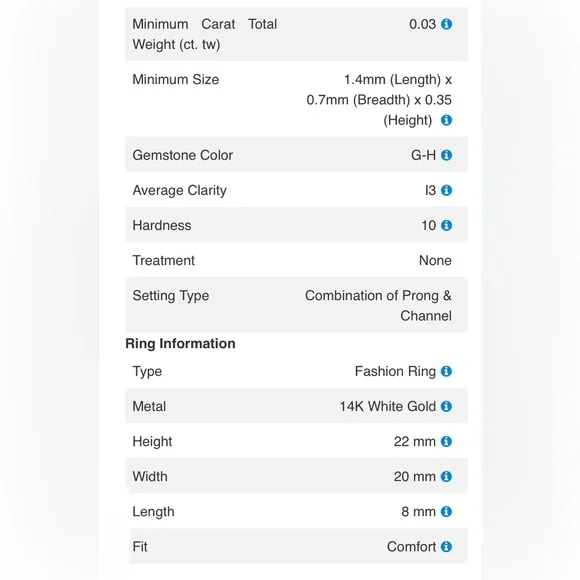Click info icon beside 0.03 carat weight

pos(446,24)
